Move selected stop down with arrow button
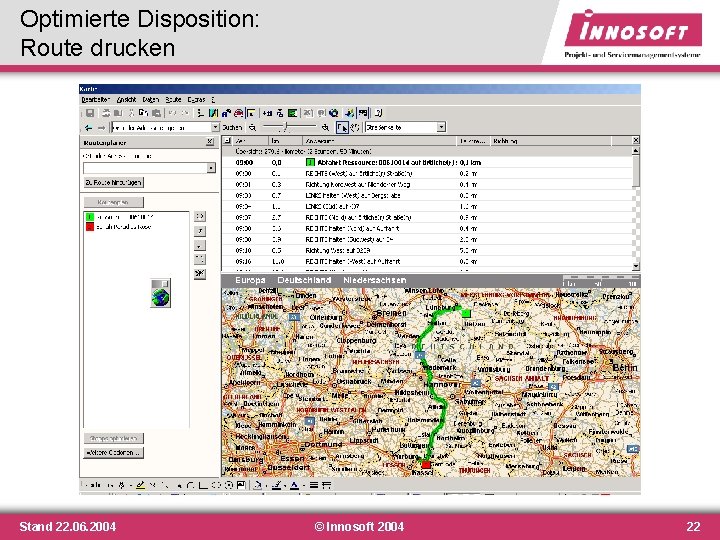Image resolution: width=720 pixels, height=540 pixels. pos(200,246)
